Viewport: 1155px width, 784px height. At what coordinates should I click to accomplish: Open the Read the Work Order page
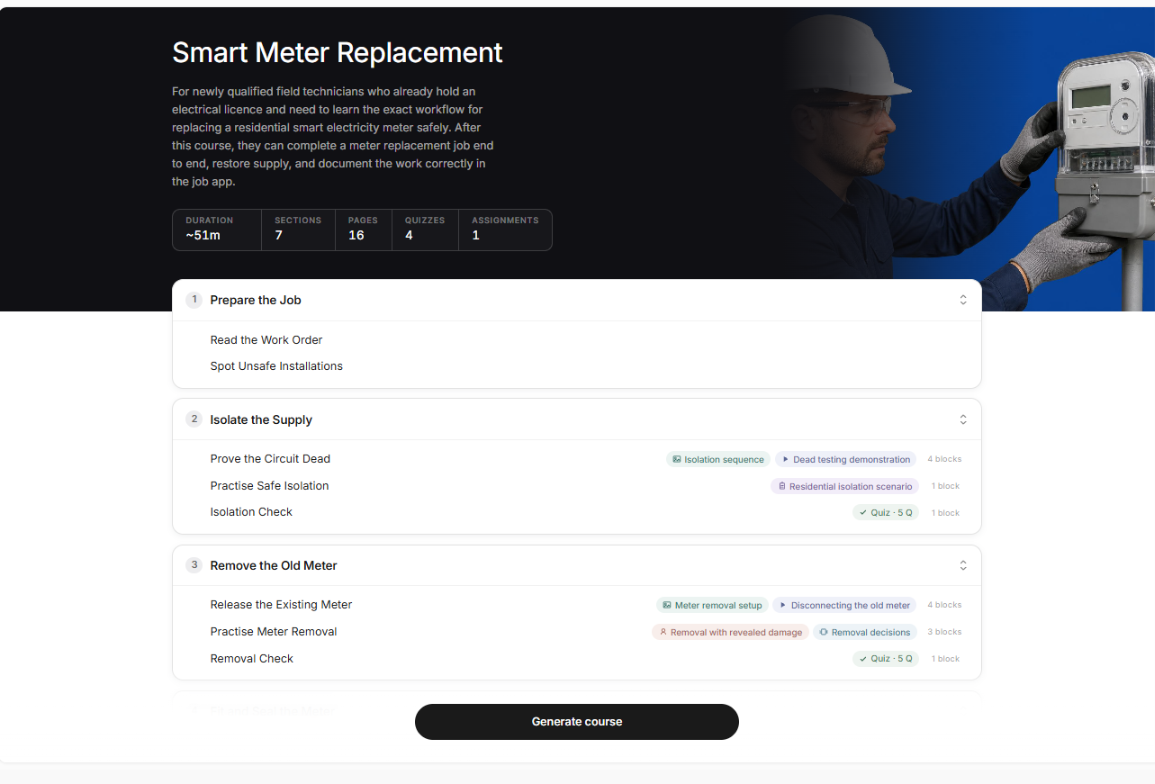(x=266, y=340)
